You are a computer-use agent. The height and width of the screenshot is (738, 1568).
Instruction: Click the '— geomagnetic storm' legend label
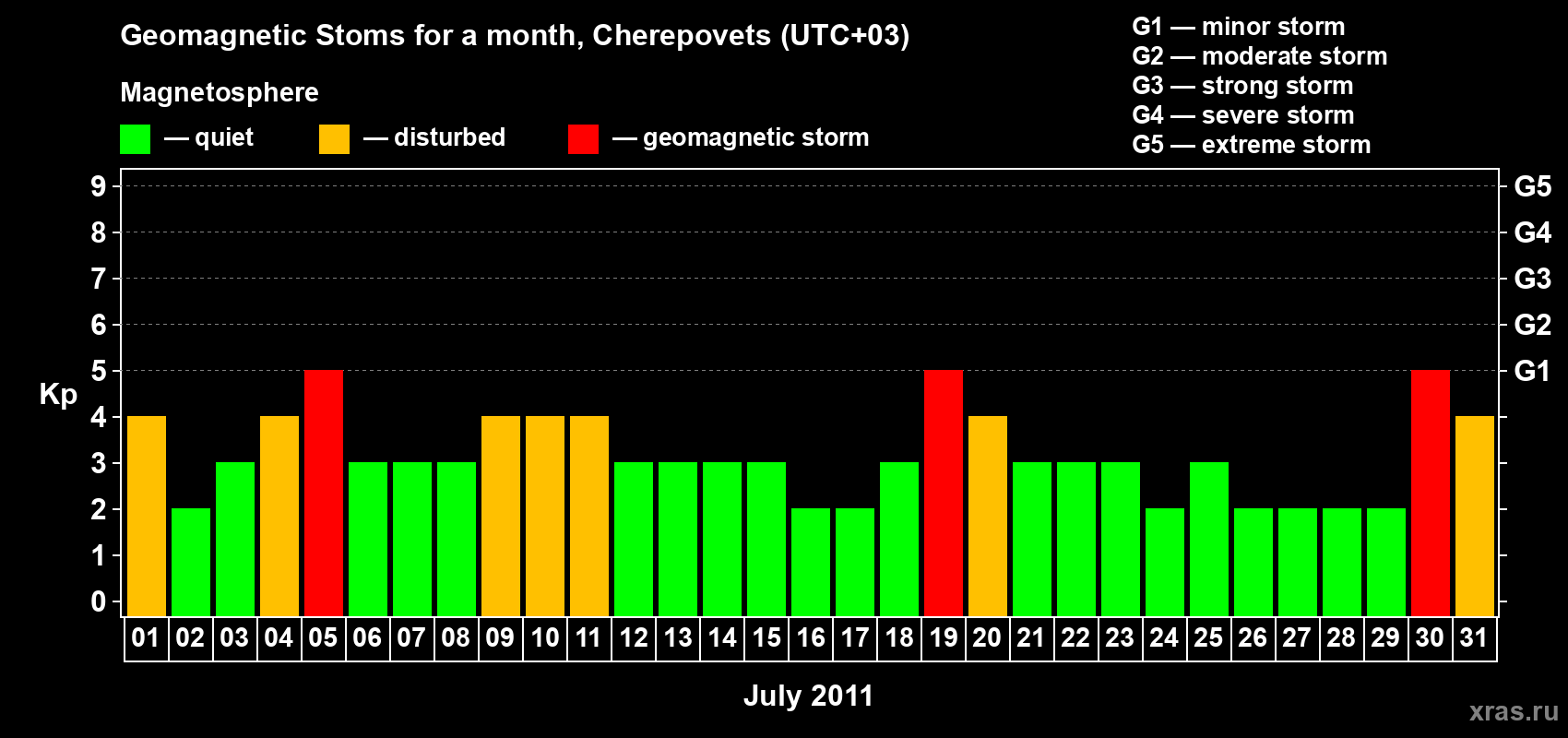tap(741, 138)
